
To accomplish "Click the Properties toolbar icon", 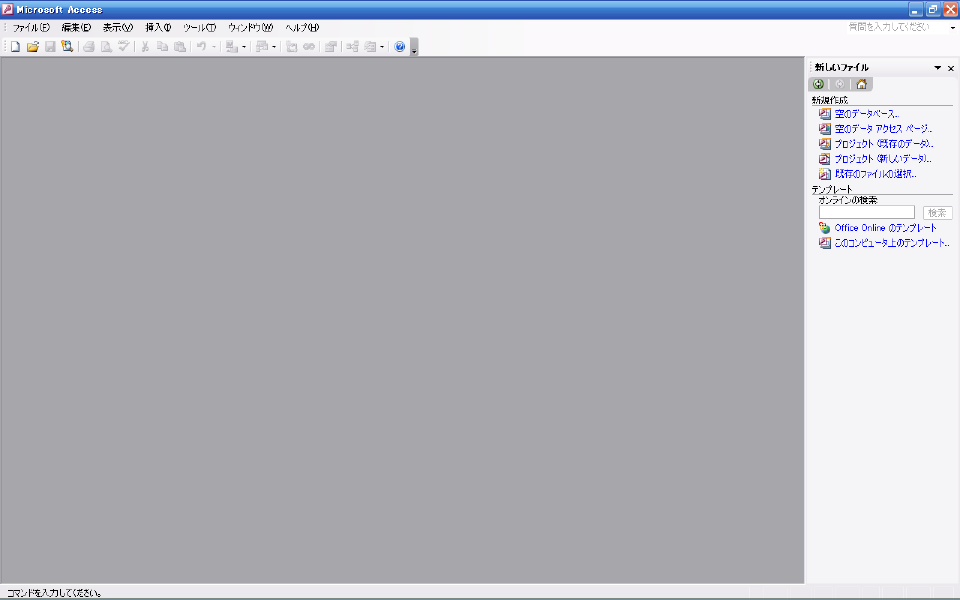I will pyautogui.click(x=331, y=47).
